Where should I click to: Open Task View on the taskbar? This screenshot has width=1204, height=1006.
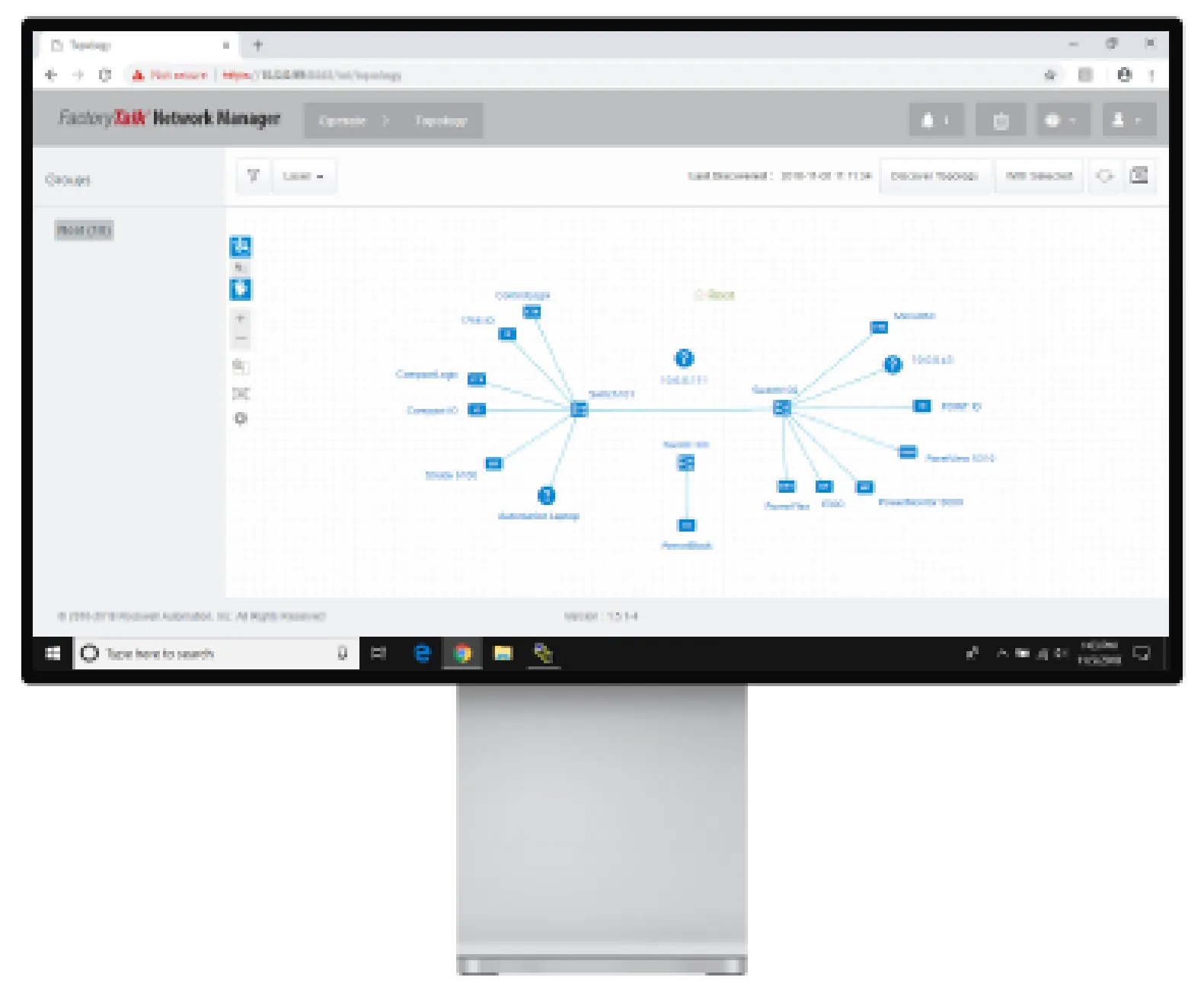click(378, 653)
